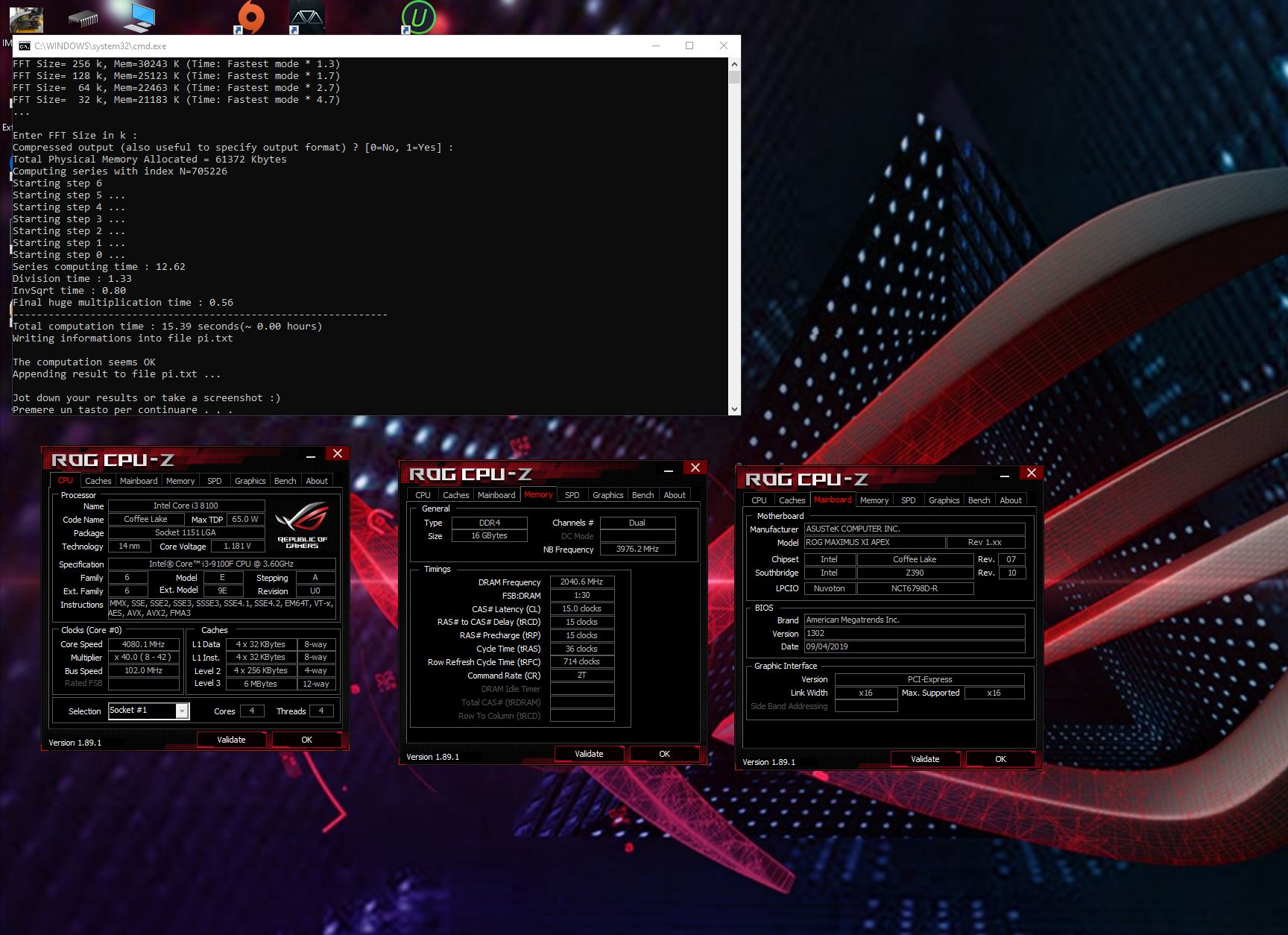Select SPD tab in right CPU-Z window

pos(909,500)
